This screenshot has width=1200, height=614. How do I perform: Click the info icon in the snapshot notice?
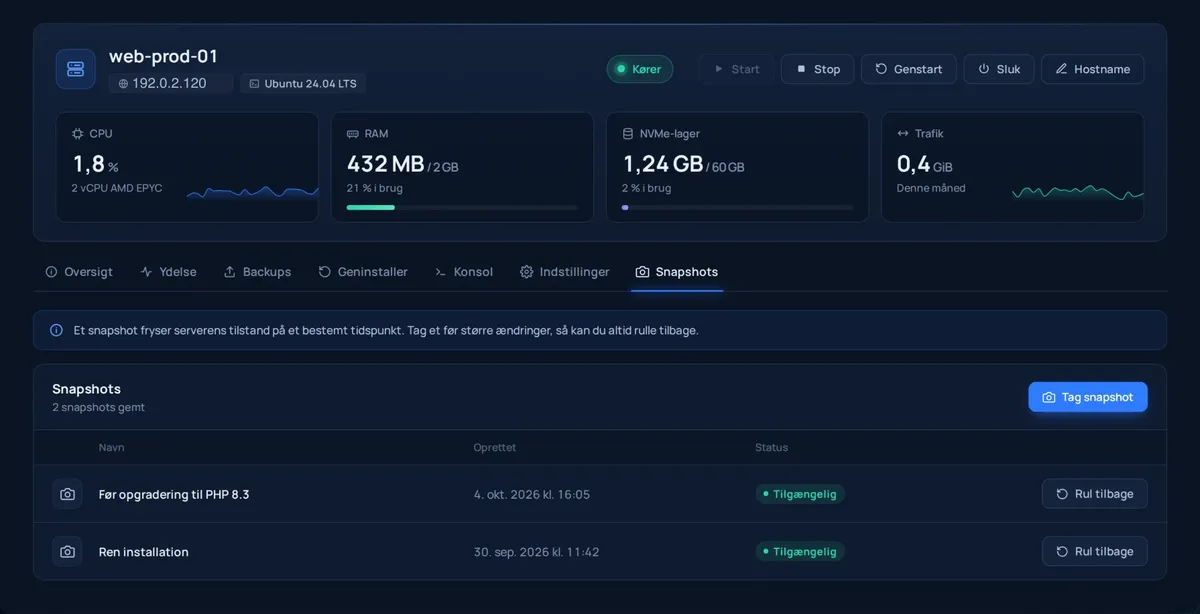56,330
